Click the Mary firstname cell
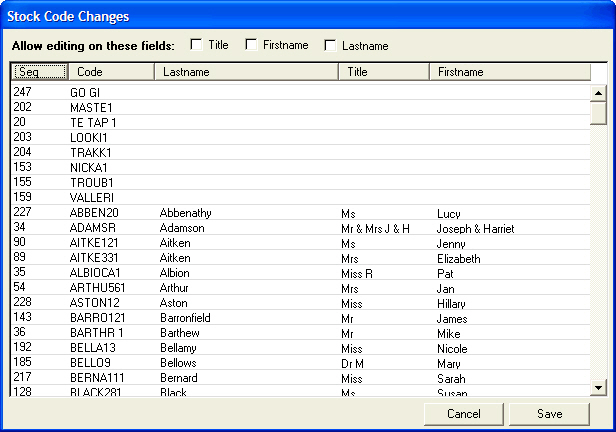 pyautogui.click(x=449, y=364)
